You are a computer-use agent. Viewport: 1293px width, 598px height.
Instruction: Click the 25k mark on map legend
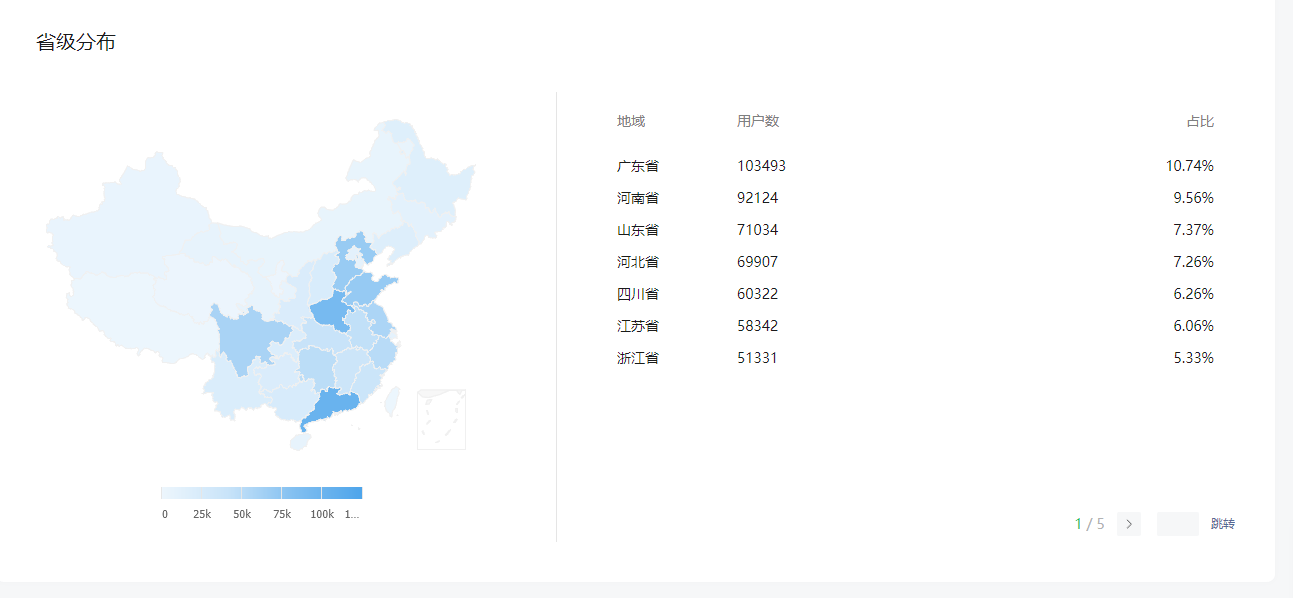(x=202, y=514)
